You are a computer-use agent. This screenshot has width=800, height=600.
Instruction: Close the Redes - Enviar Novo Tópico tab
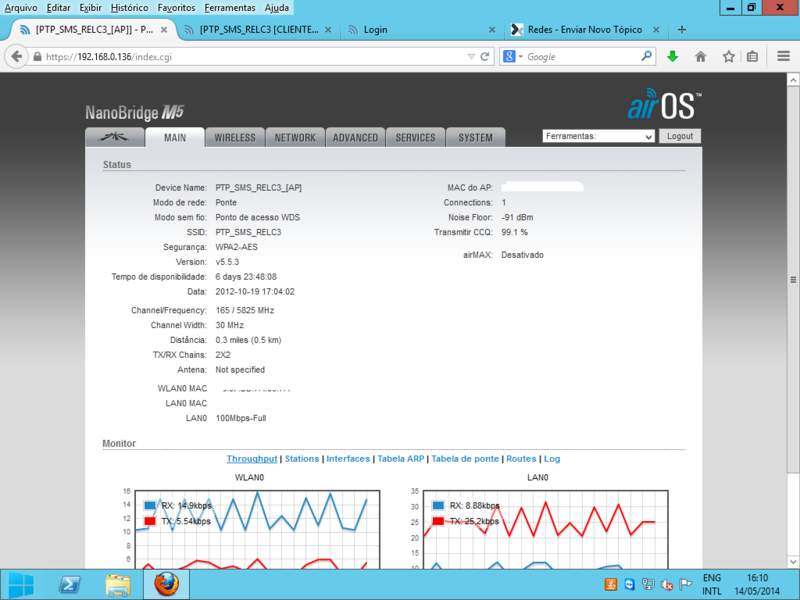(x=656, y=30)
